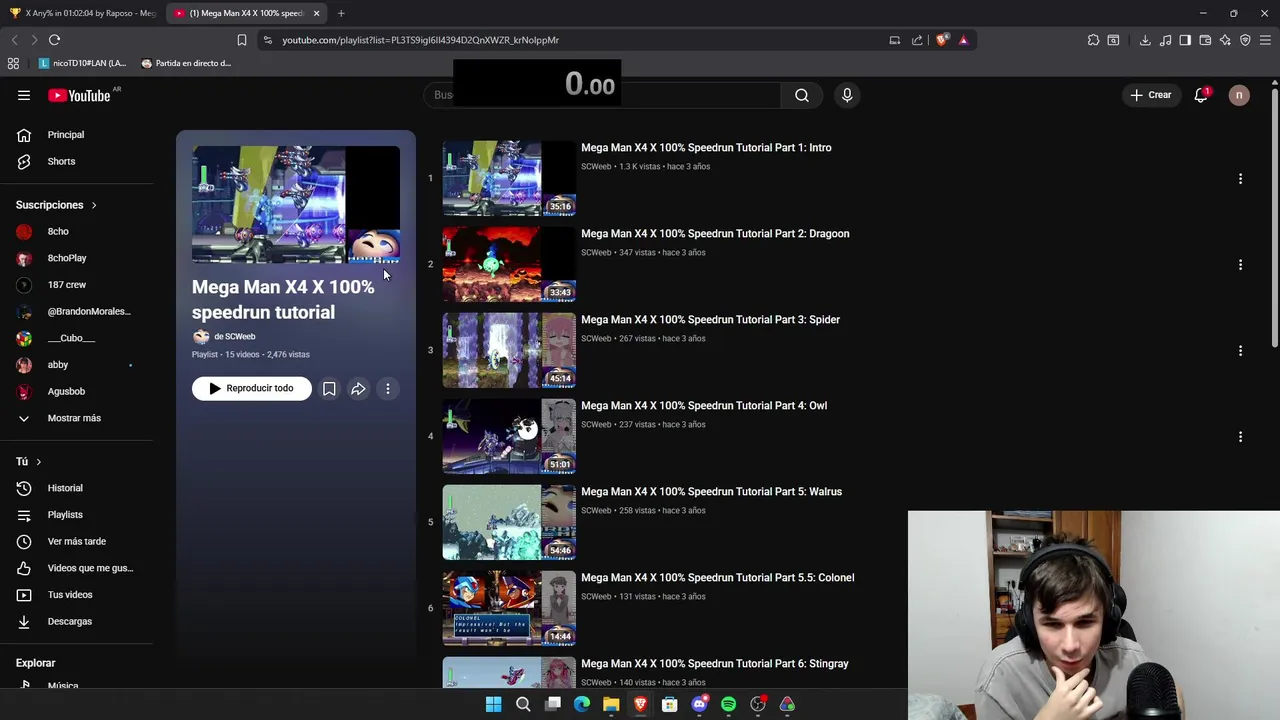
Task: Open Brave Shields lion icon
Action: 942,40
